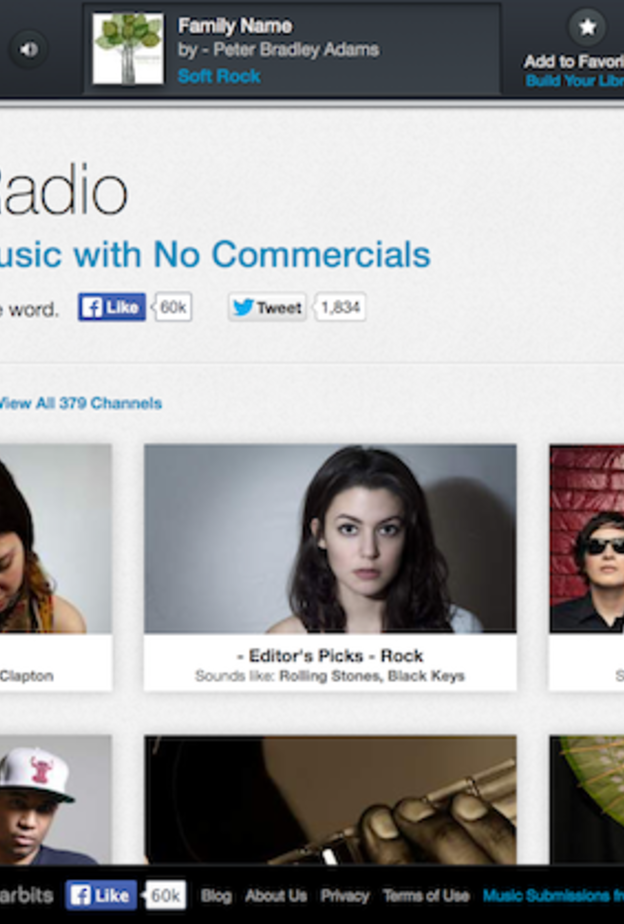Go to the Privacy page
The image size is (624, 924).
[345, 896]
